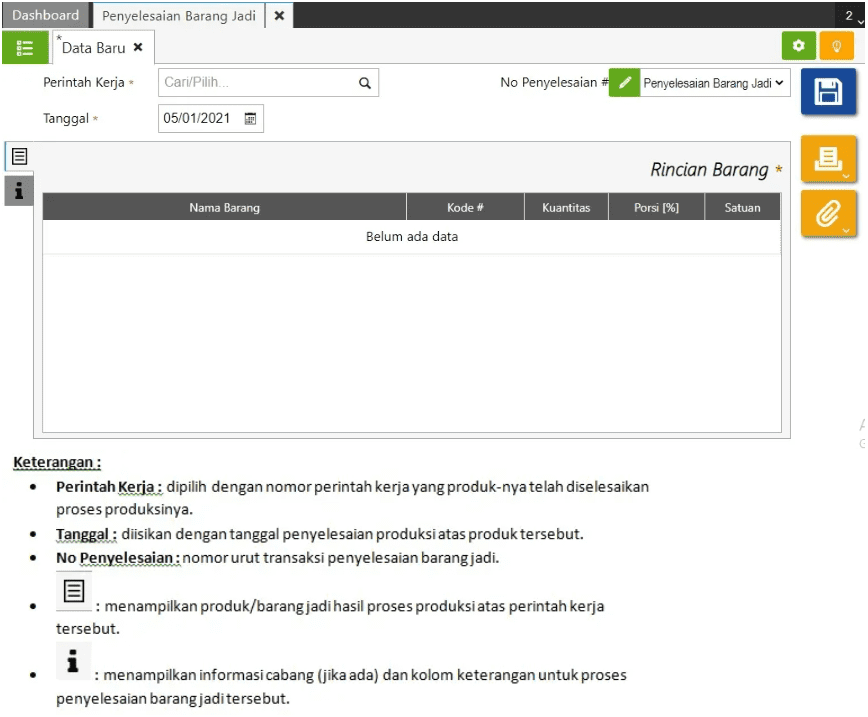Click the blue save floppy disk icon
This screenshot has height=717, width=868.
coord(828,91)
